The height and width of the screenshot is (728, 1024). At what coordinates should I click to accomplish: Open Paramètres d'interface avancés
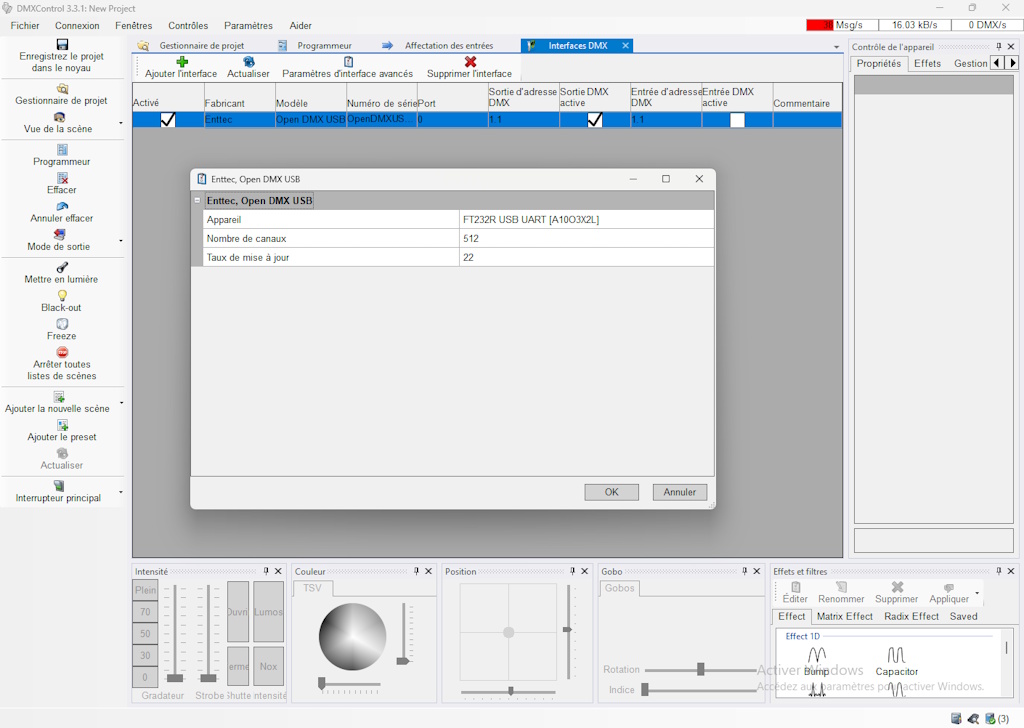pyautogui.click(x=348, y=62)
